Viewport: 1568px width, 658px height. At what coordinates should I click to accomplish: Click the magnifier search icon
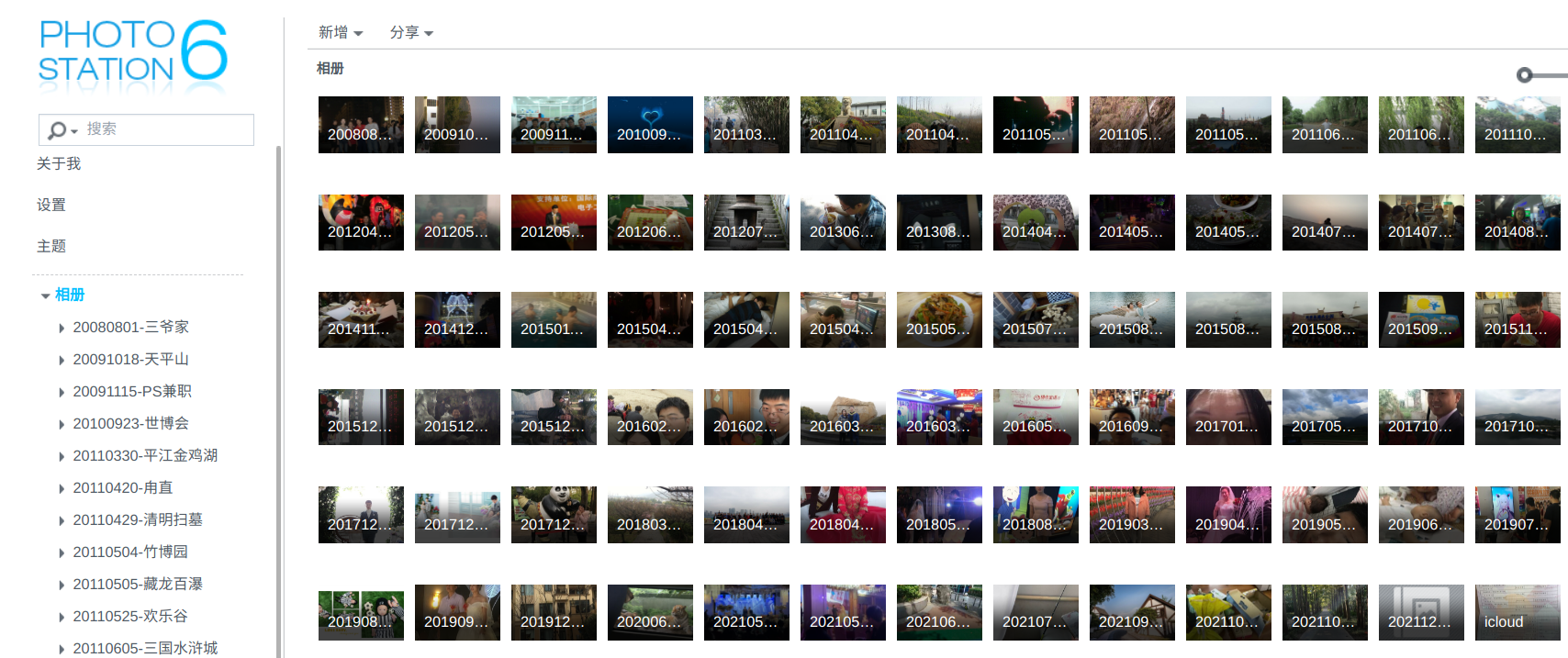tap(57, 130)
